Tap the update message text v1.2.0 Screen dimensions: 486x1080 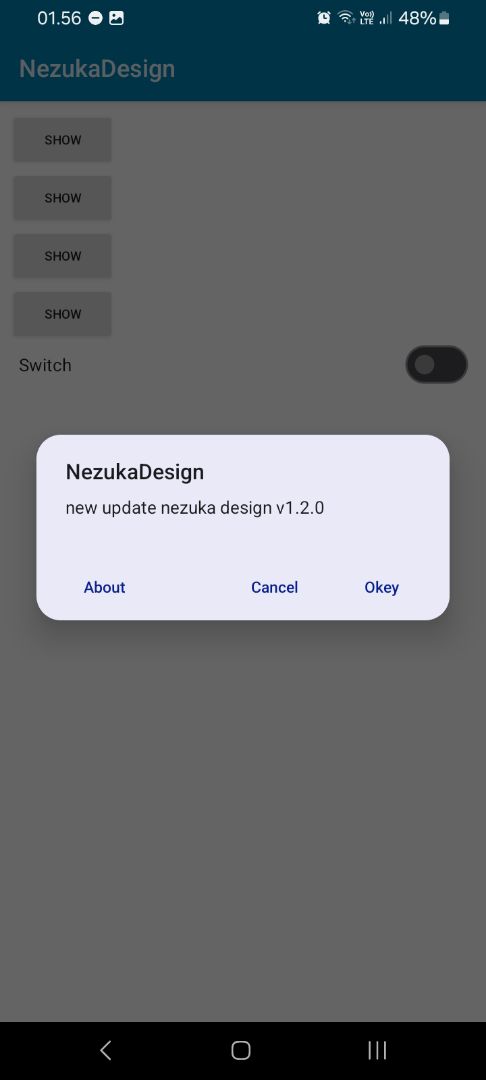pyautogui.click(x=195, y=508)
